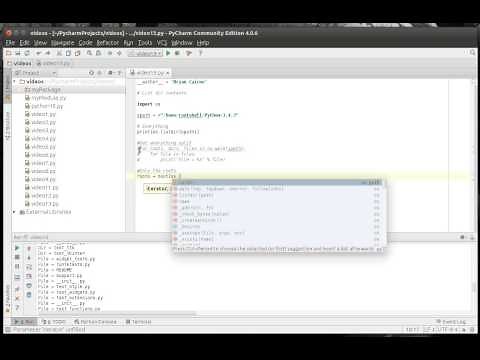Open the Structure side tool tab

click(8, 126)
